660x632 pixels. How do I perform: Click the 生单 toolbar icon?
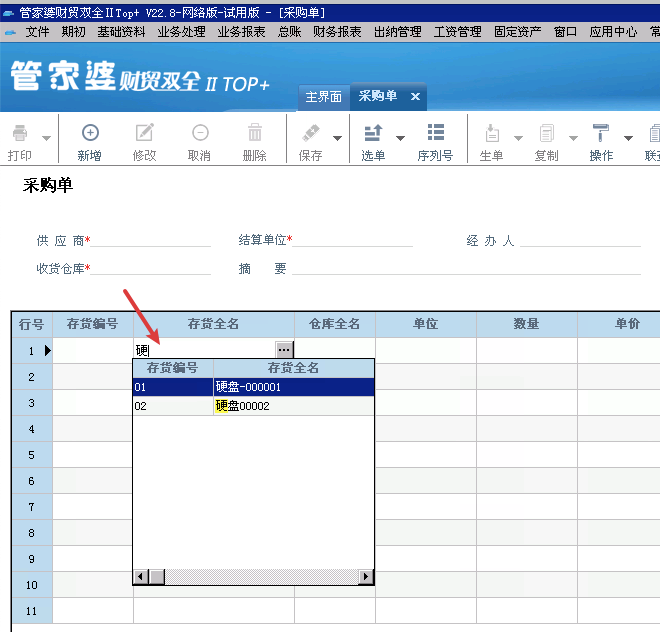click(492, 133)
